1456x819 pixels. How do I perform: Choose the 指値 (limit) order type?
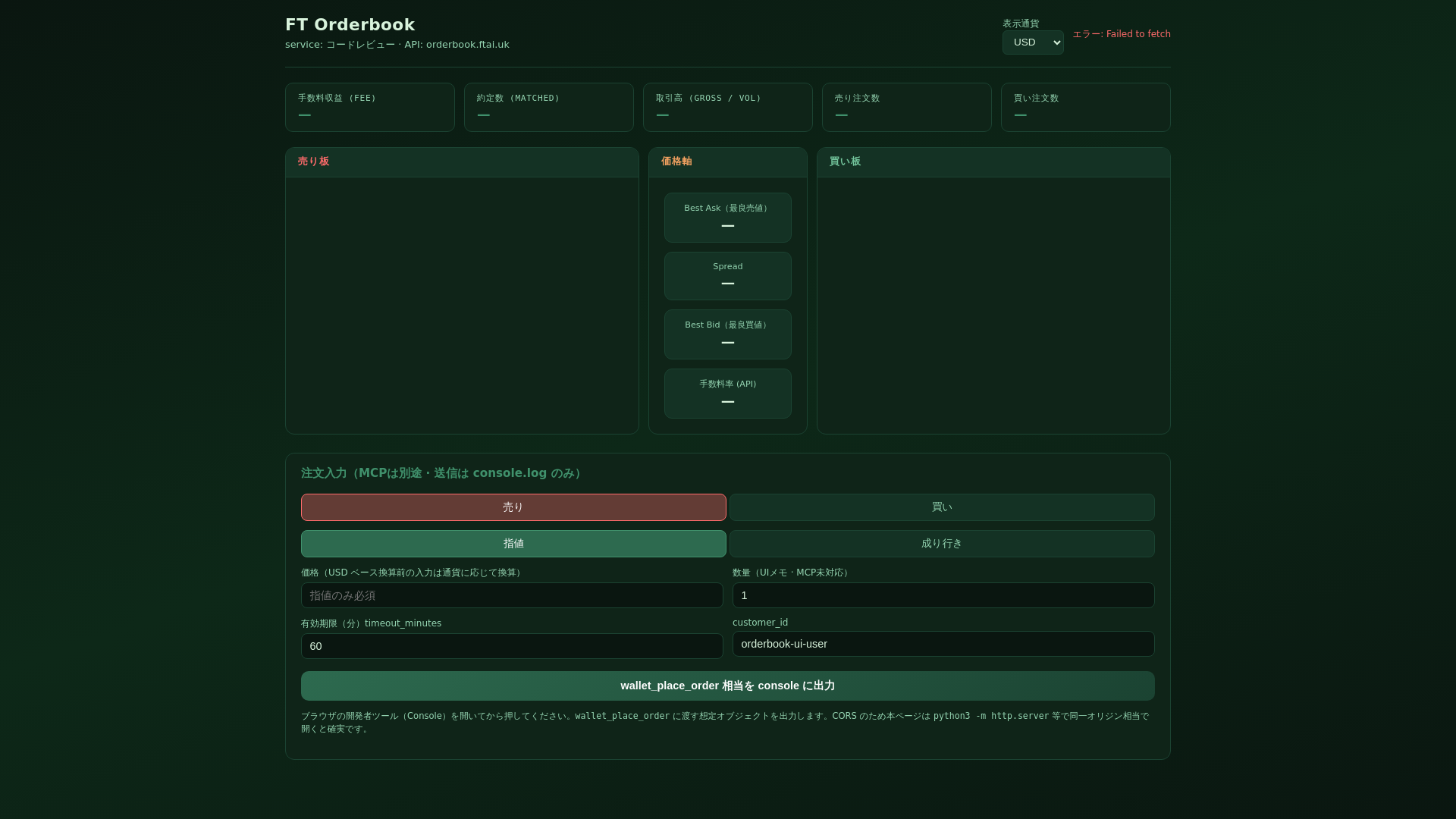[x=513, y=544]
